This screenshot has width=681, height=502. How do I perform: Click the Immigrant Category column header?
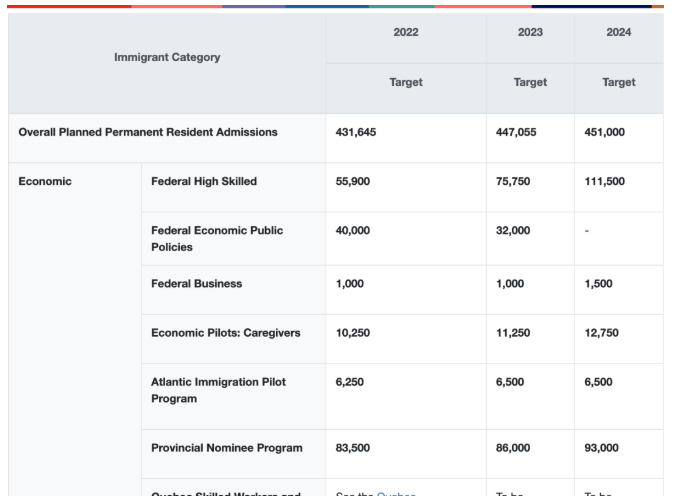(x=167, y=58)
